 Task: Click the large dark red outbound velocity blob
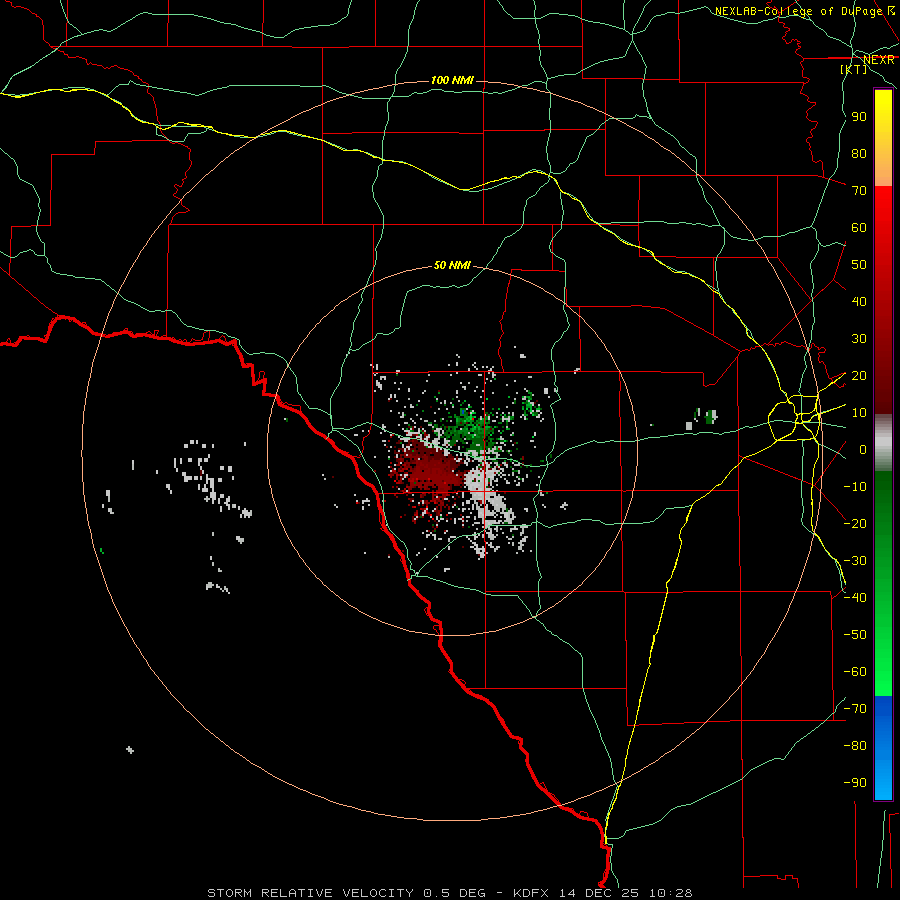(432, 471)
